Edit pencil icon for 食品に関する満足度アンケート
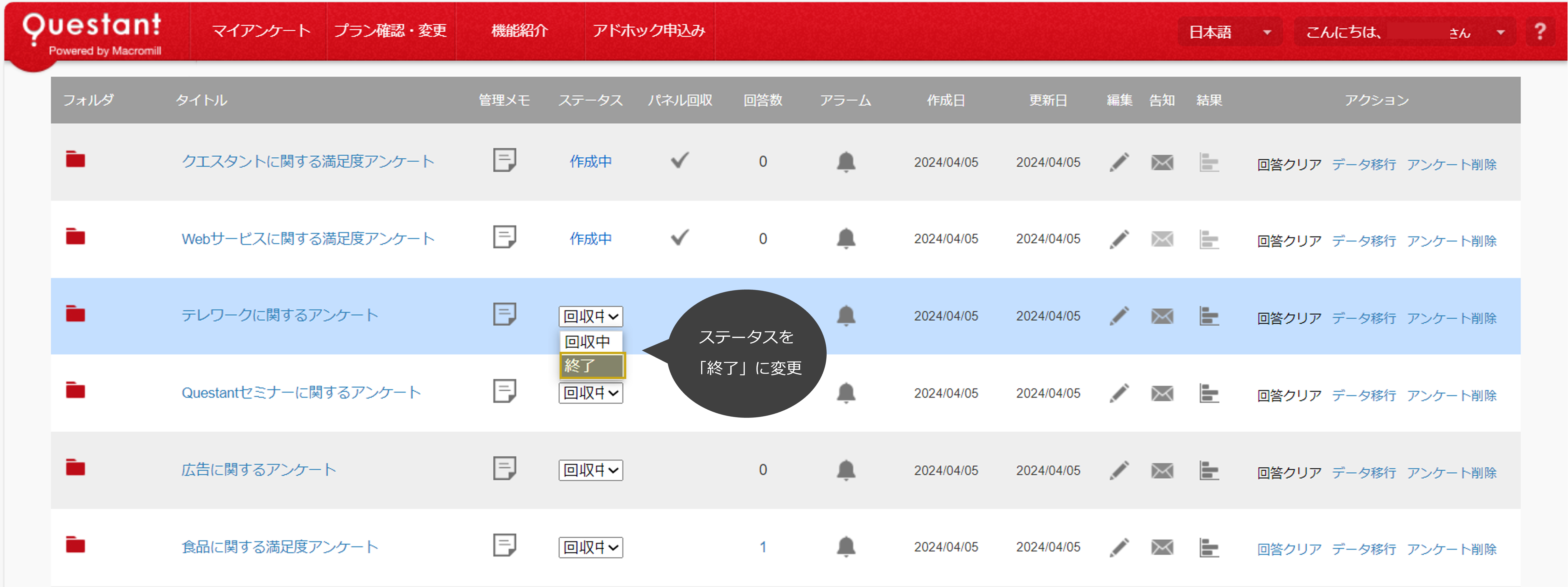This screenshot has width=1568, height=587. pyautogui.click(x=1119, y=547)
